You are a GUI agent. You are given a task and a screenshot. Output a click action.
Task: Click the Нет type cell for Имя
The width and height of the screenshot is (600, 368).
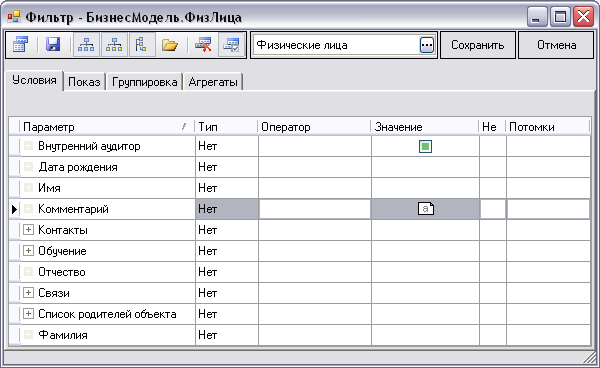tap(227, 188)
